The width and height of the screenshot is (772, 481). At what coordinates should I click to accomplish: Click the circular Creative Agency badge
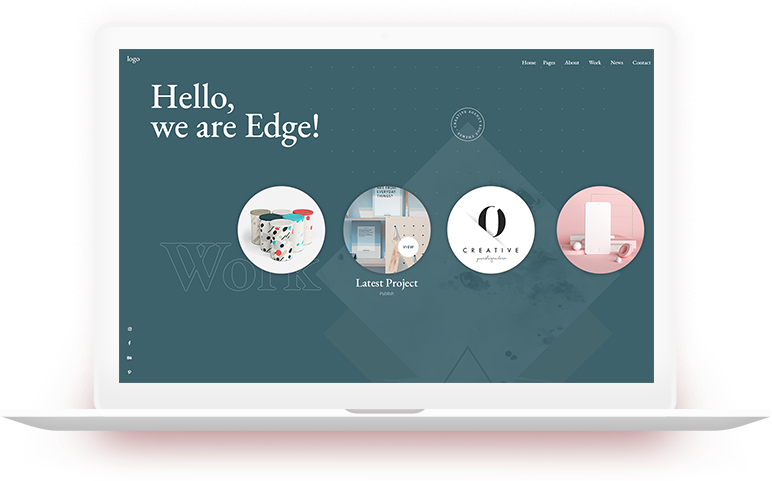[x=468, y=124]
